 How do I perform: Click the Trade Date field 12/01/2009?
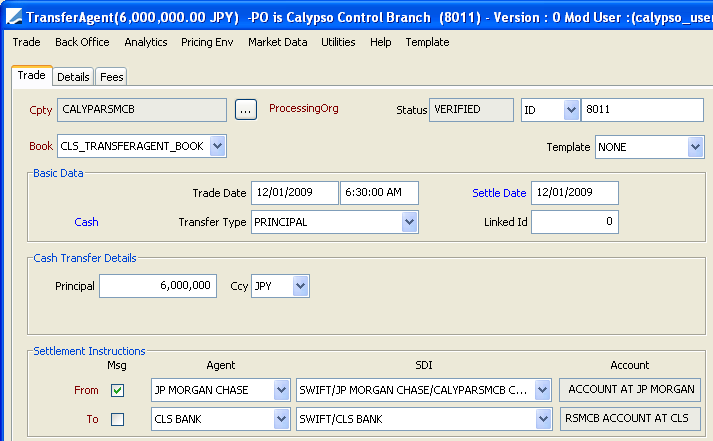[295, 193]
